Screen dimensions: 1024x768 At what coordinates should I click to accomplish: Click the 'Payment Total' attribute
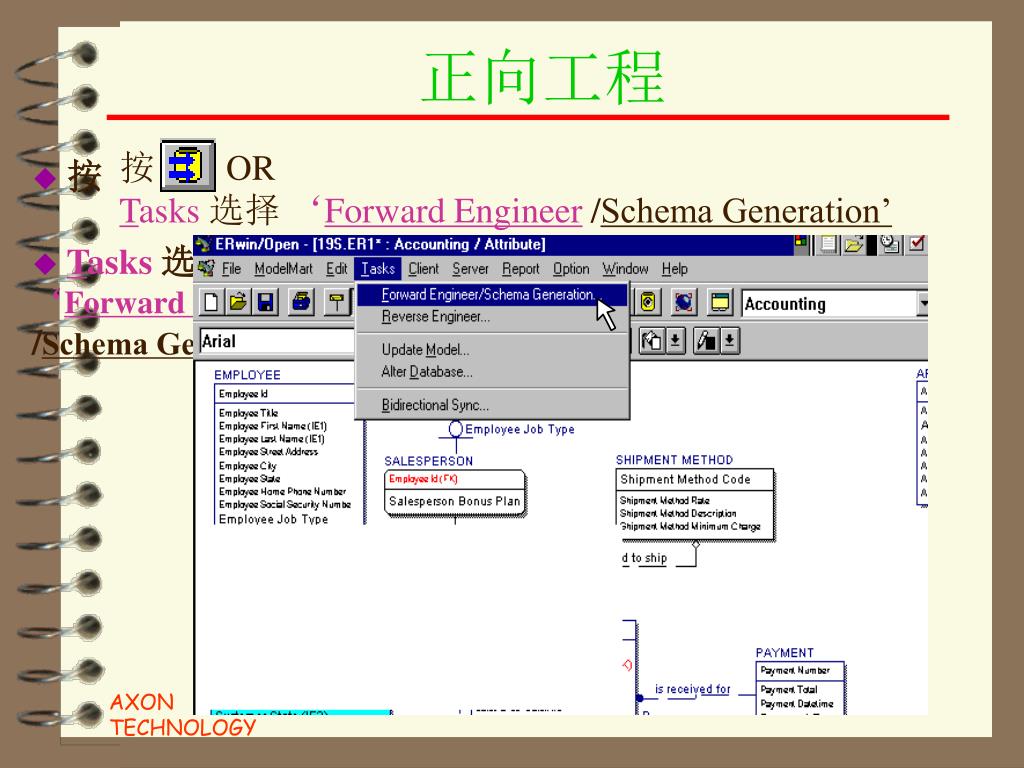click(788, 690)
